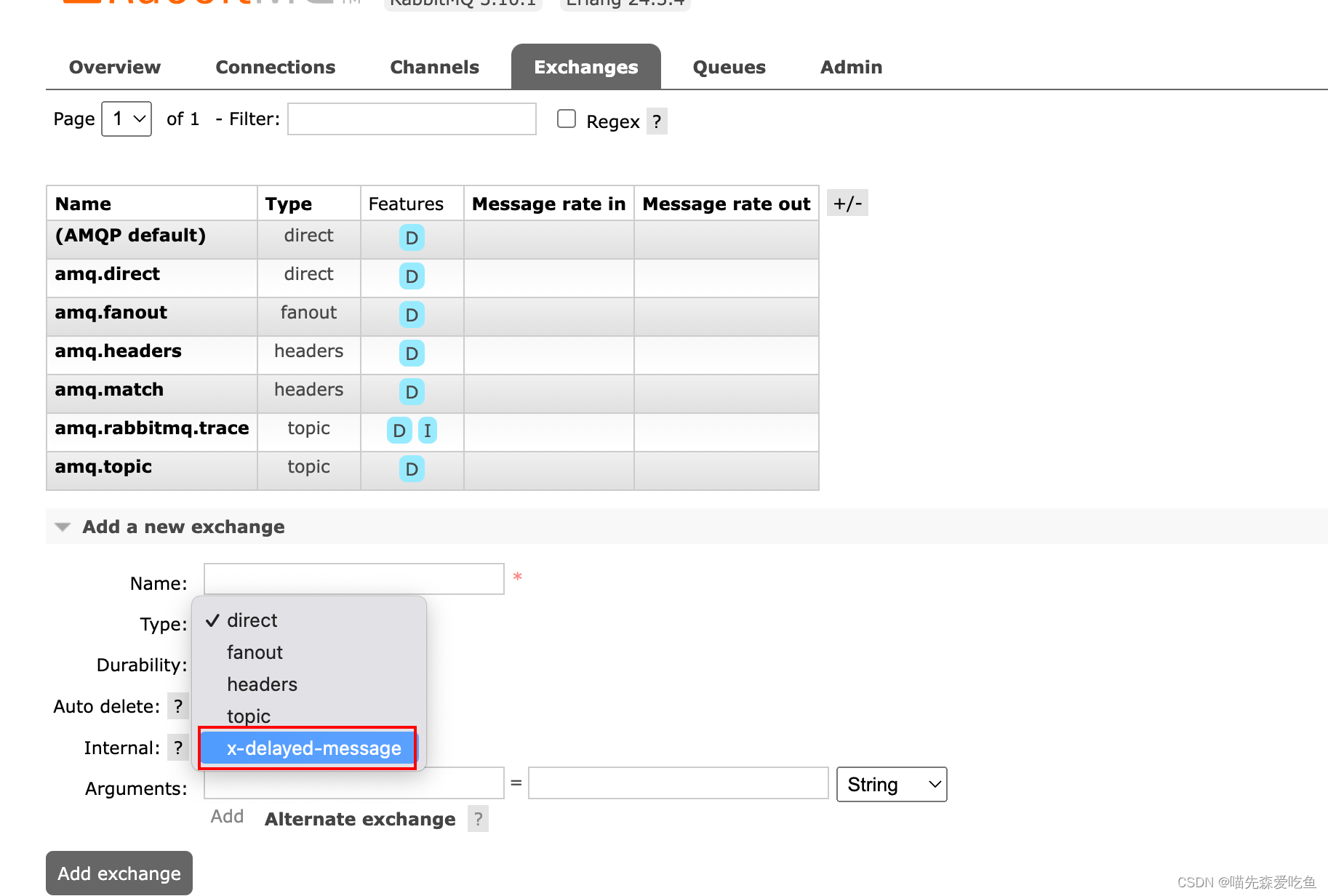This screenshot has width=1328, height=896.
Task: Click the Add link below Arguments
Action: click(227, 816)
